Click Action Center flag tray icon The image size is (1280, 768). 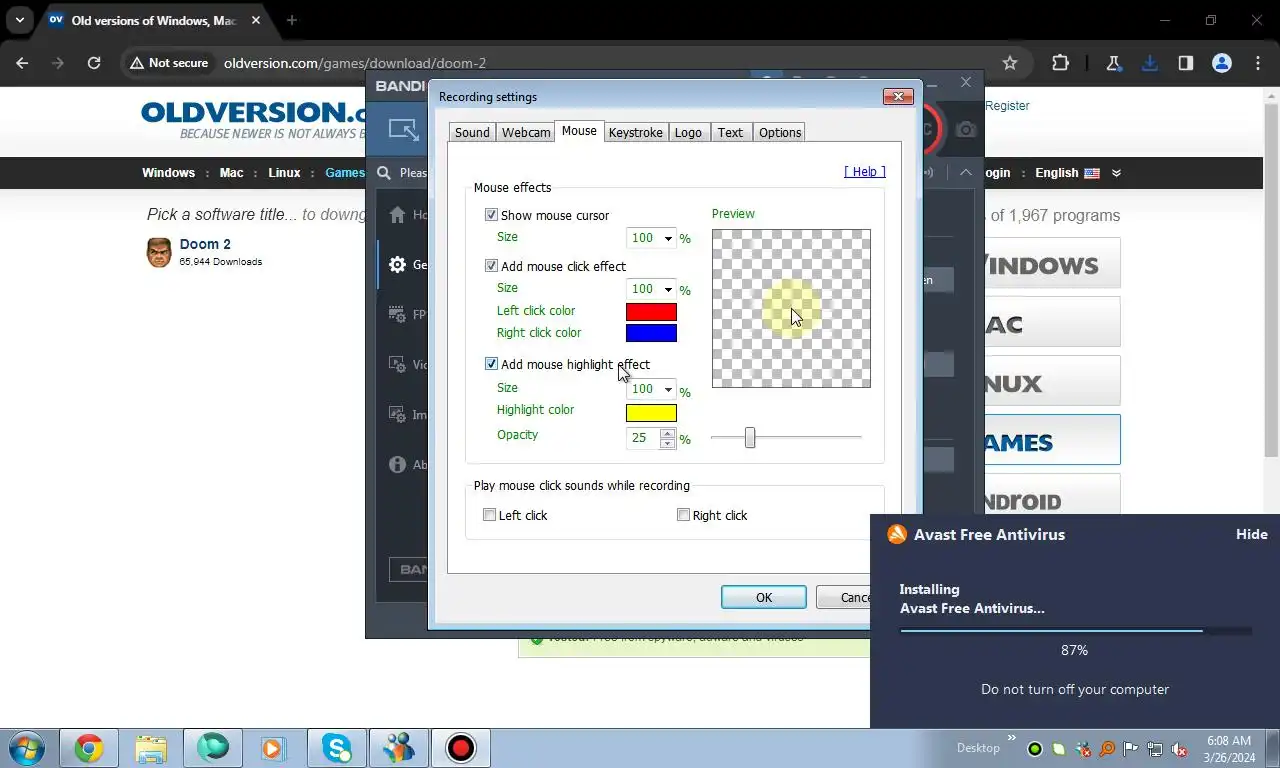pyautogui.click(x=1131, y=749)
